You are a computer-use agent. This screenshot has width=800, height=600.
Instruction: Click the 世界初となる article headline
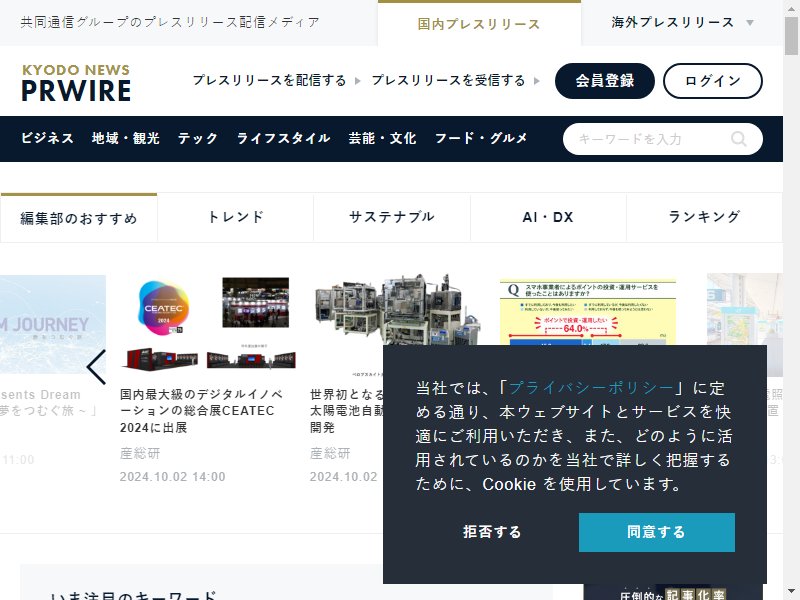pyautogui.click(x=346, y=411)
